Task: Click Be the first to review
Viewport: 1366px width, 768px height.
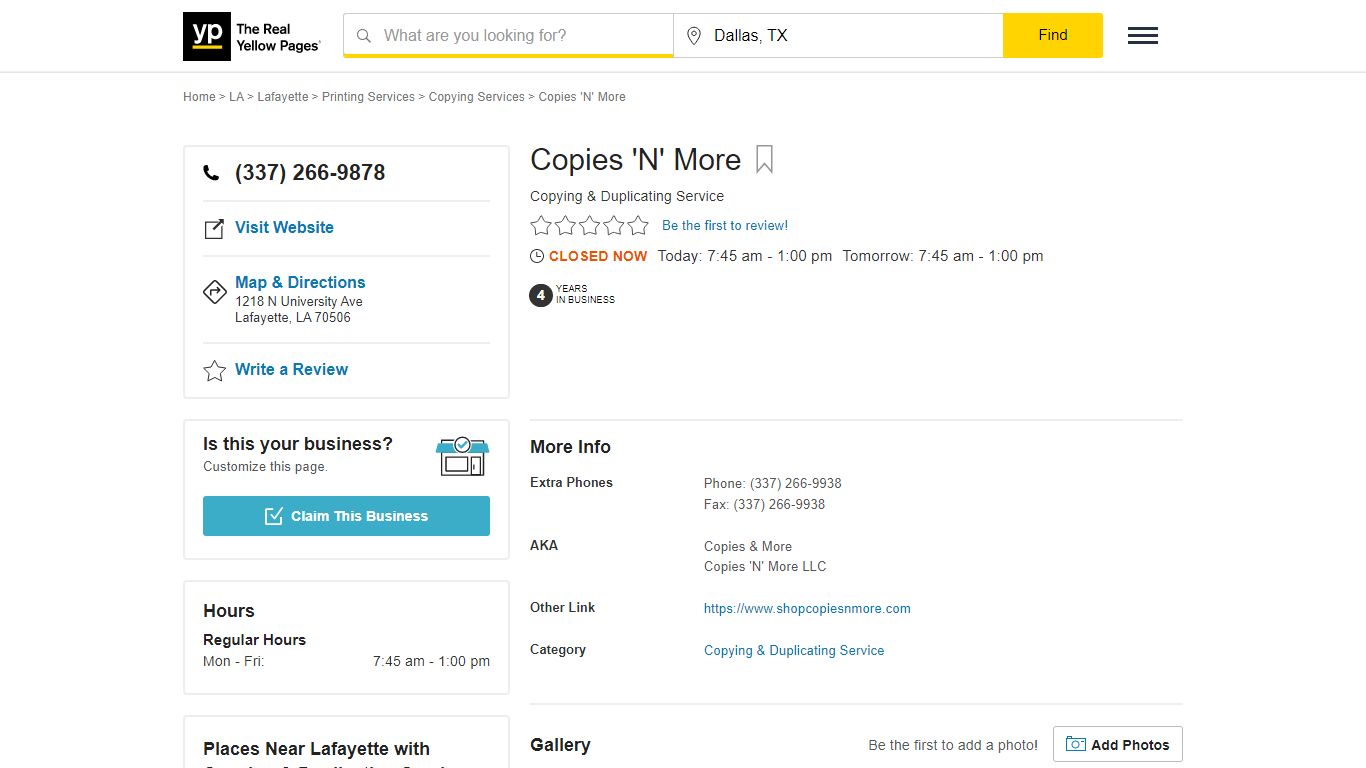Action: [x=725, y=226]
